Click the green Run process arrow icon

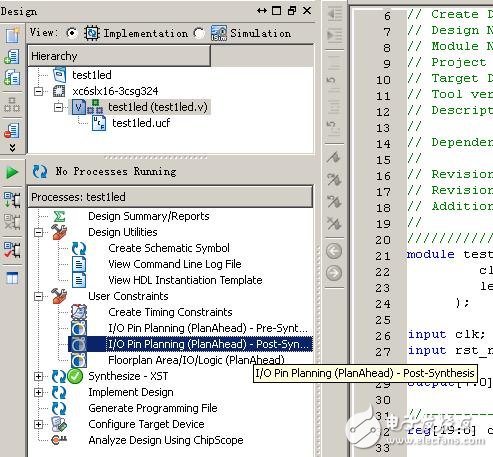coord(12,173)
